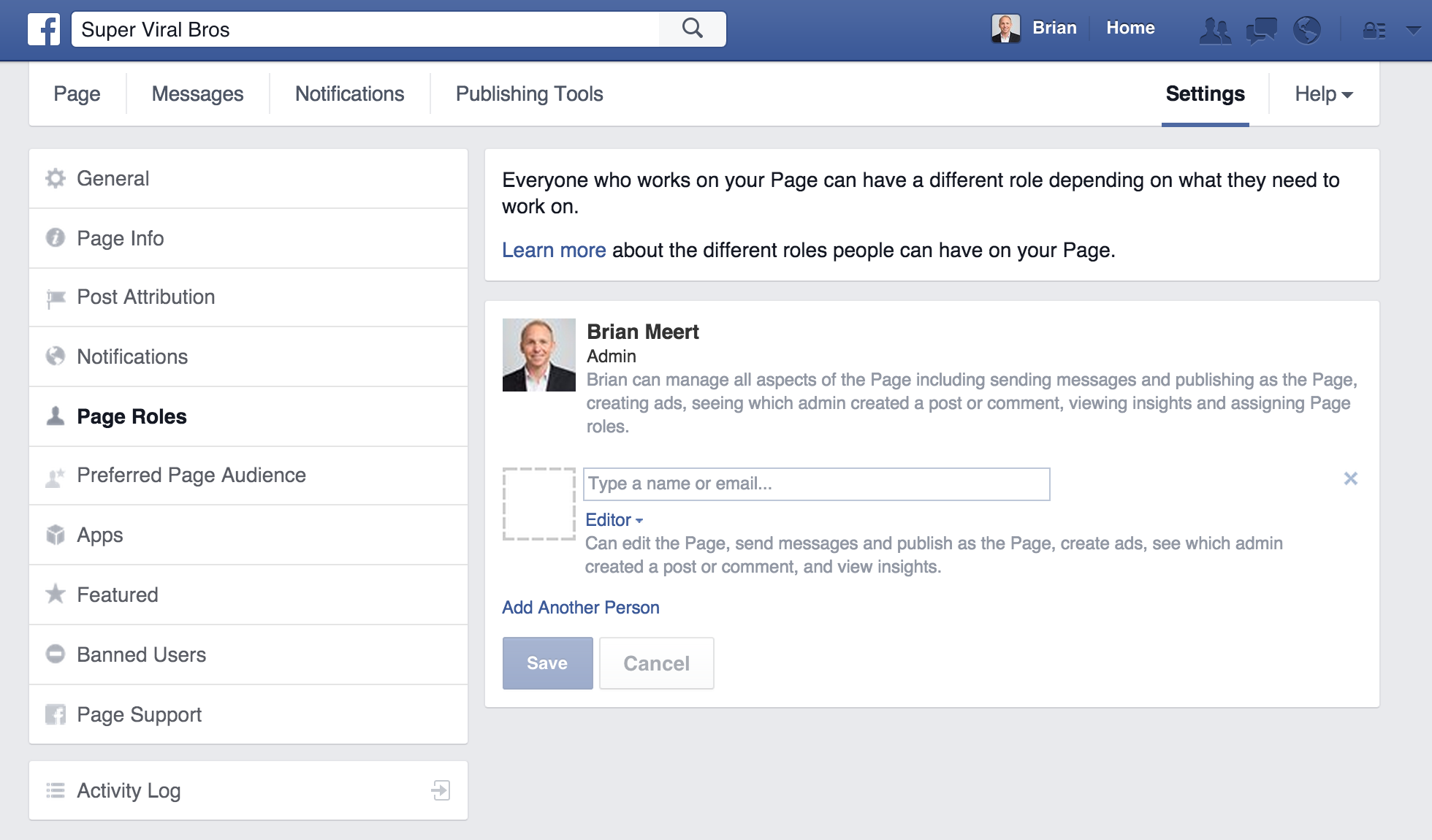The height and width of the screenshot is (840, 1432).
Task: Open the top Notifications tab
Action: [x=349, y=93]
